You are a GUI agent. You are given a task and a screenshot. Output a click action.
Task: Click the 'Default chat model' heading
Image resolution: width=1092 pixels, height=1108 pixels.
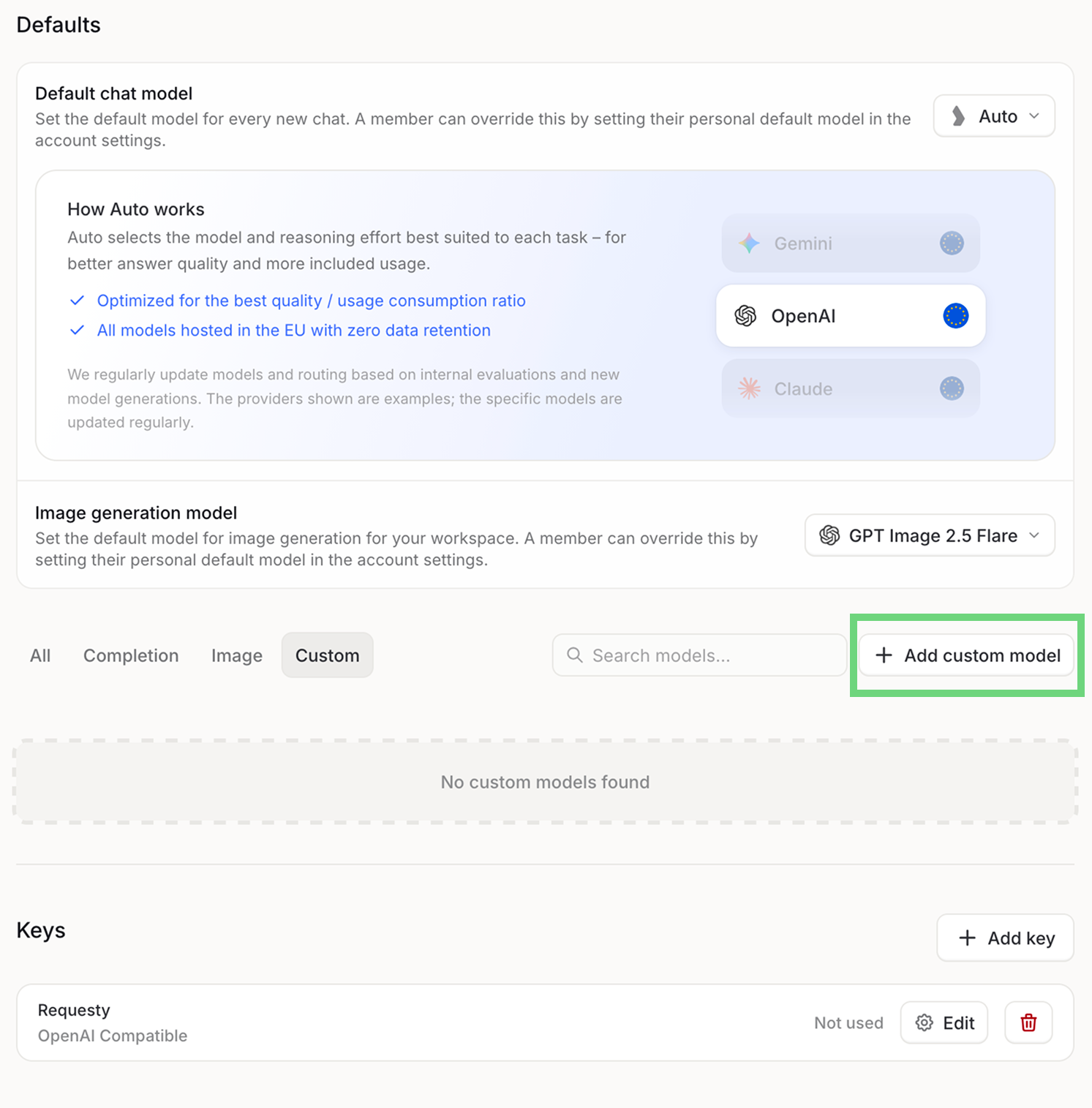click(114, 94)
